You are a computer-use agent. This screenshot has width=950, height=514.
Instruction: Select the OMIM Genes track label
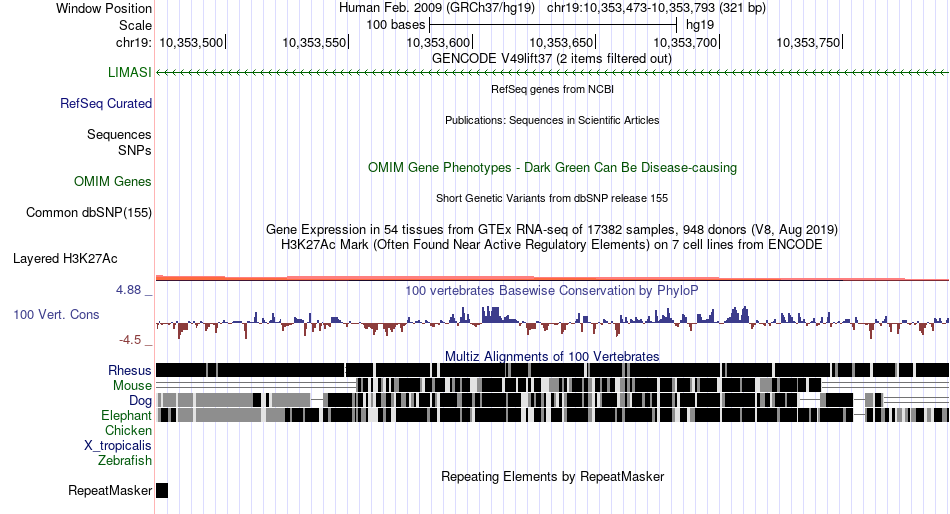[x=113, y=181]
